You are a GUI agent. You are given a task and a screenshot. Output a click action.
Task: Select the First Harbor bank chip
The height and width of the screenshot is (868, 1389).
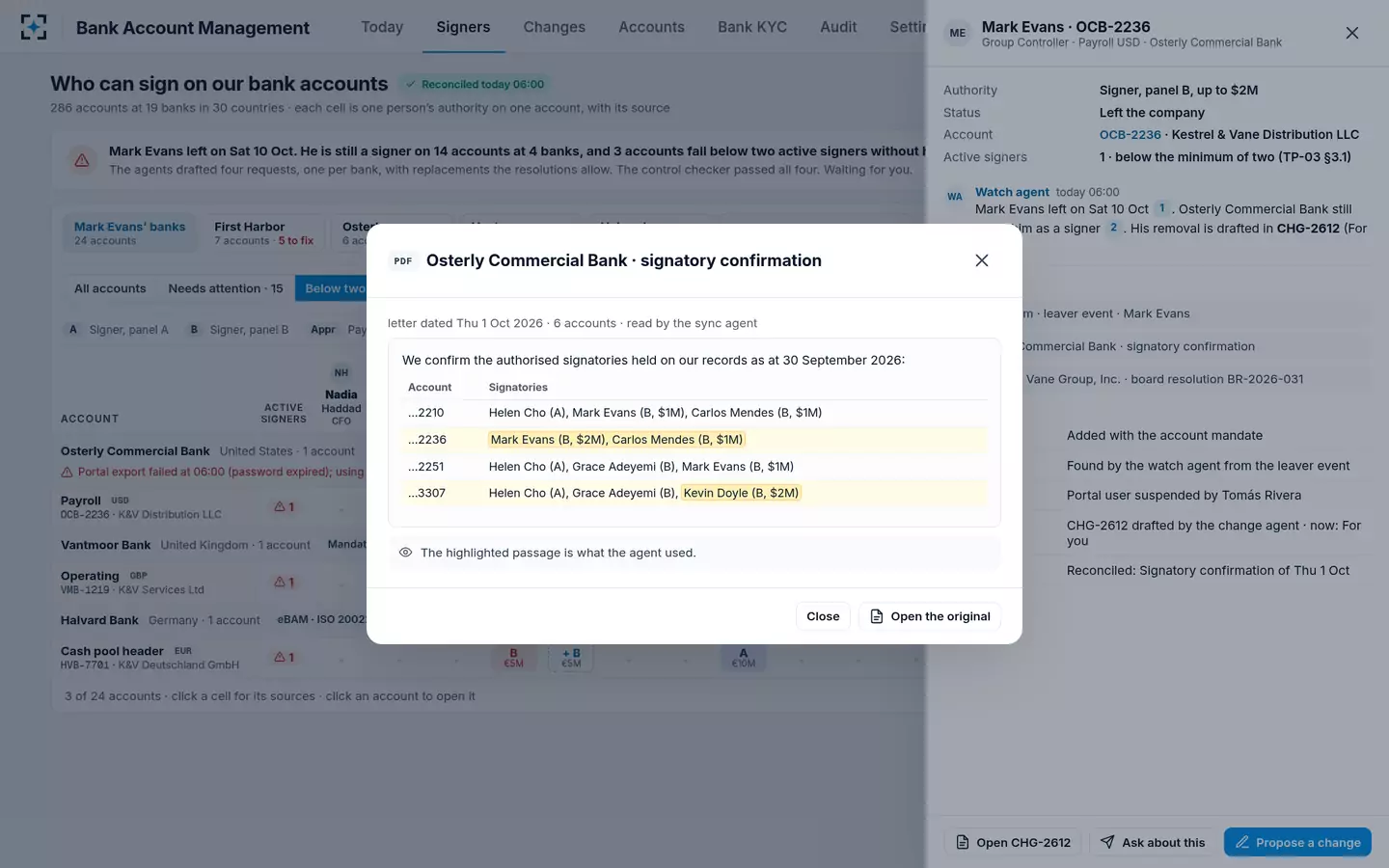[263, 232]
